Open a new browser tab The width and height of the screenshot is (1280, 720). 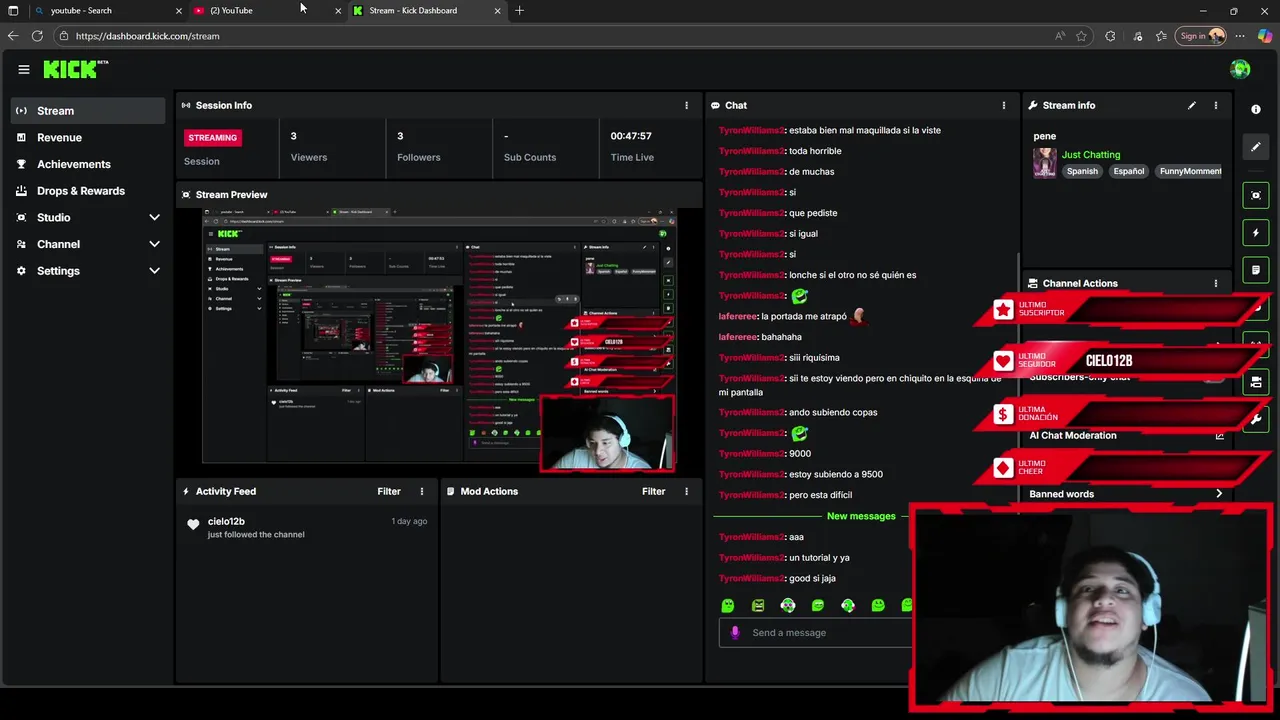click(519, 10)
